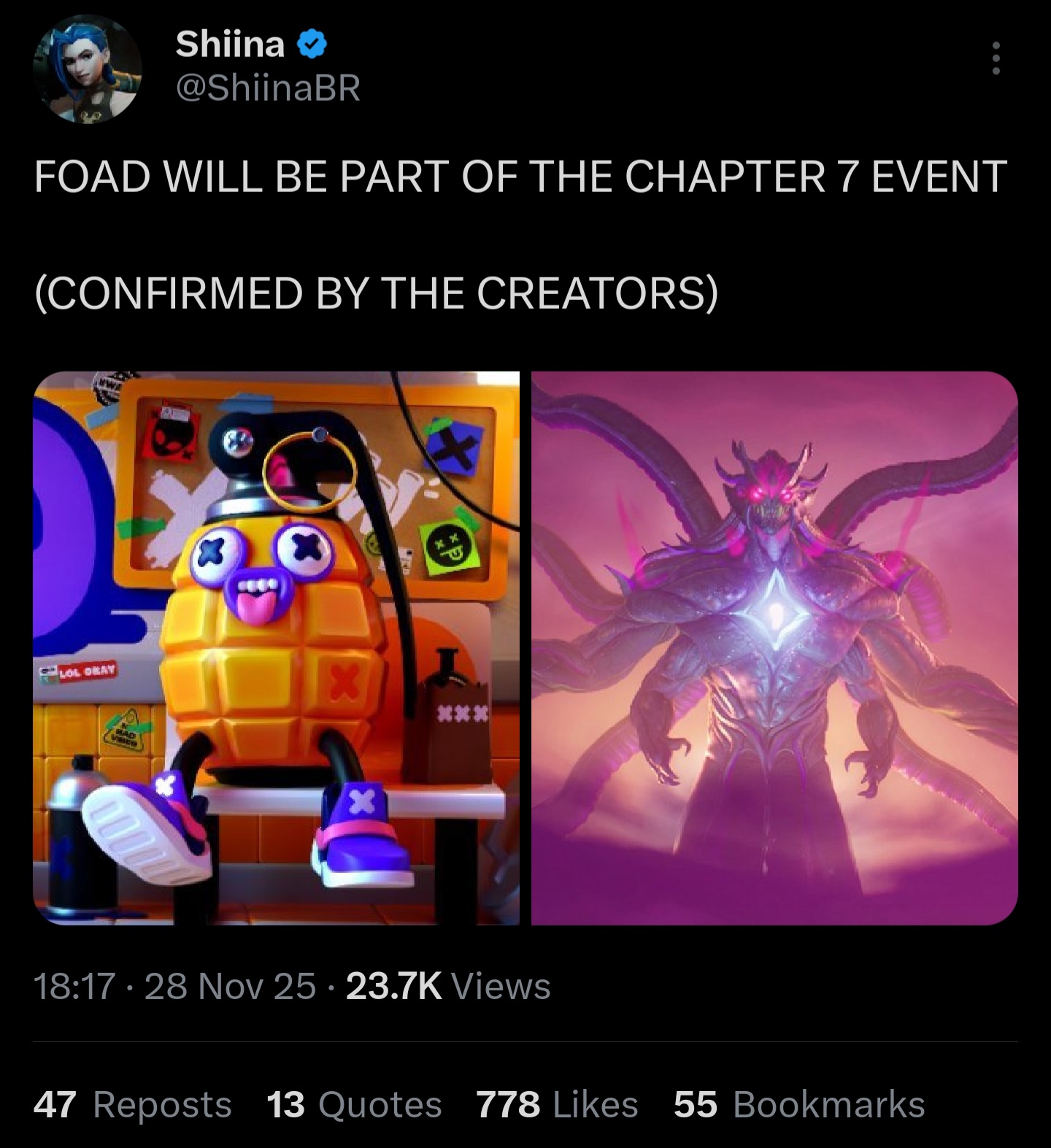
Task: Open Shiina's profile avatar
Action: [x=88, y=69]
